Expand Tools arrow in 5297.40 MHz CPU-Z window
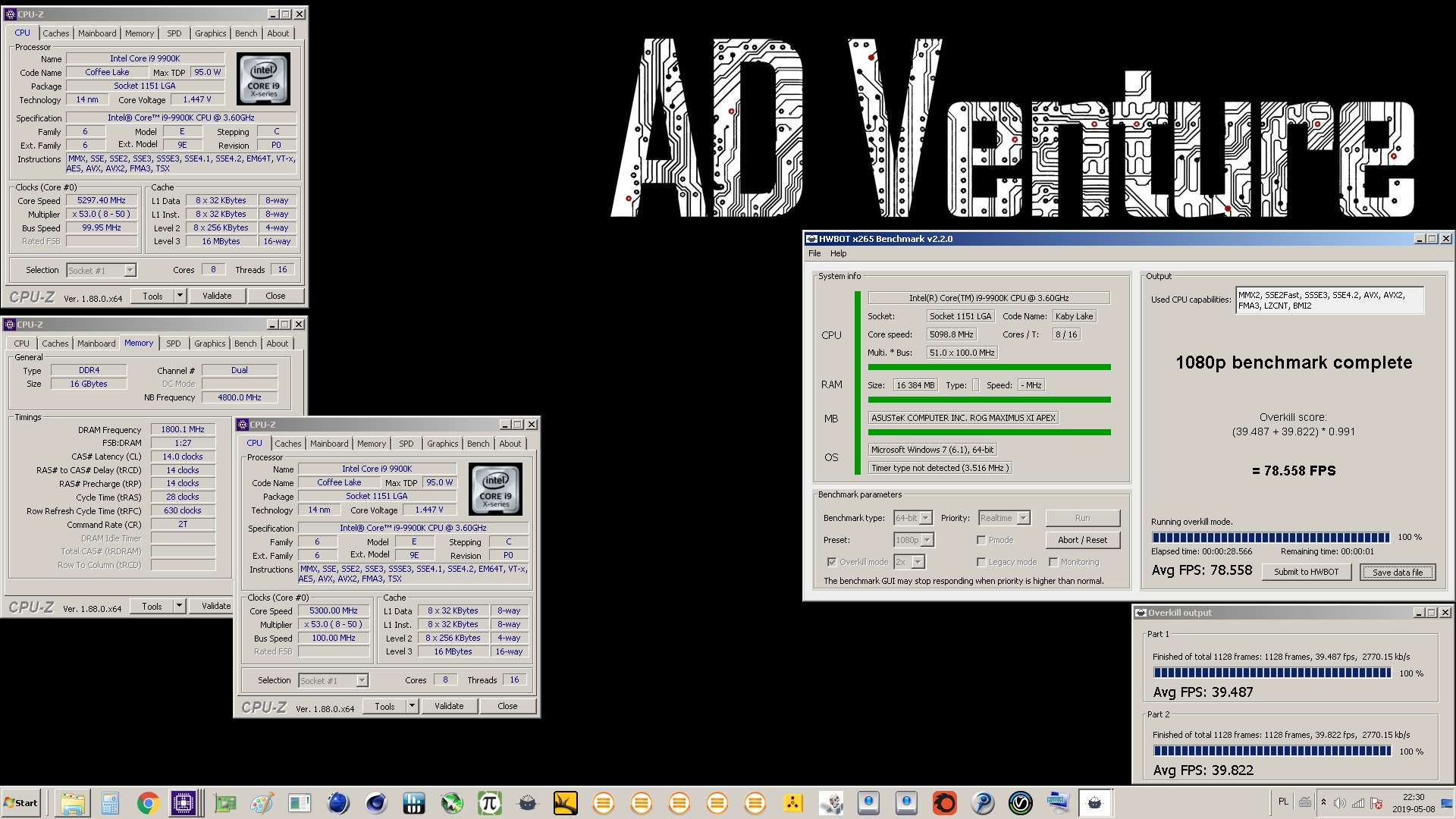Screen dimensions: 1456x819 tap(180, 296)
